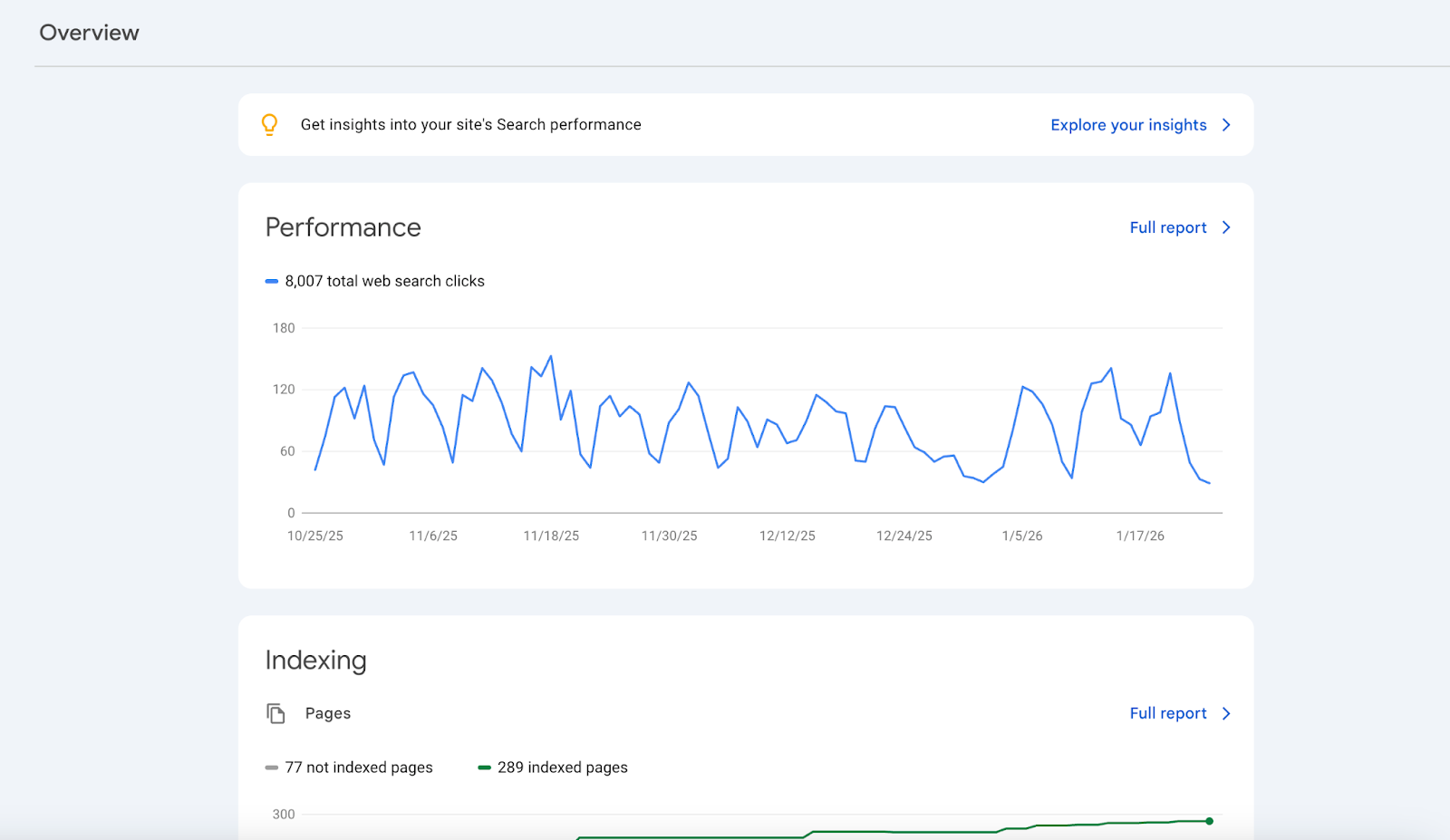This screenshot has width=1450, height=840.
Task: Toggle the 289 indexed pages legend
Action: 563,767
